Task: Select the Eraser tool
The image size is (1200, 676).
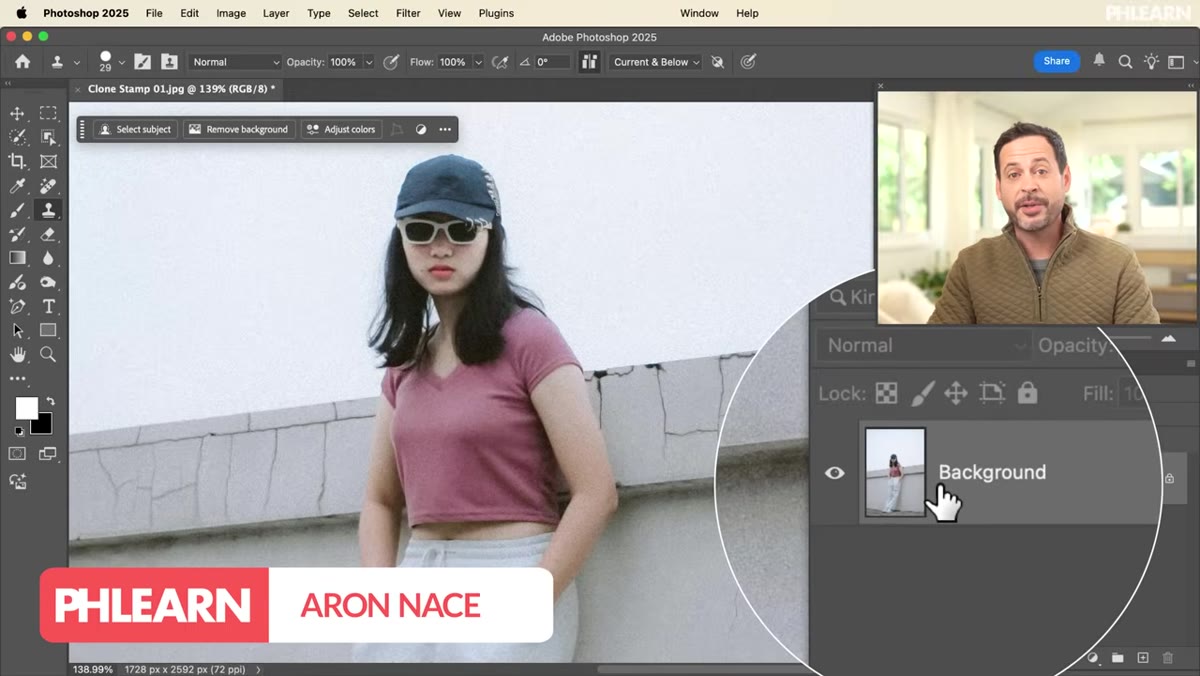Action: click(48, 234)
